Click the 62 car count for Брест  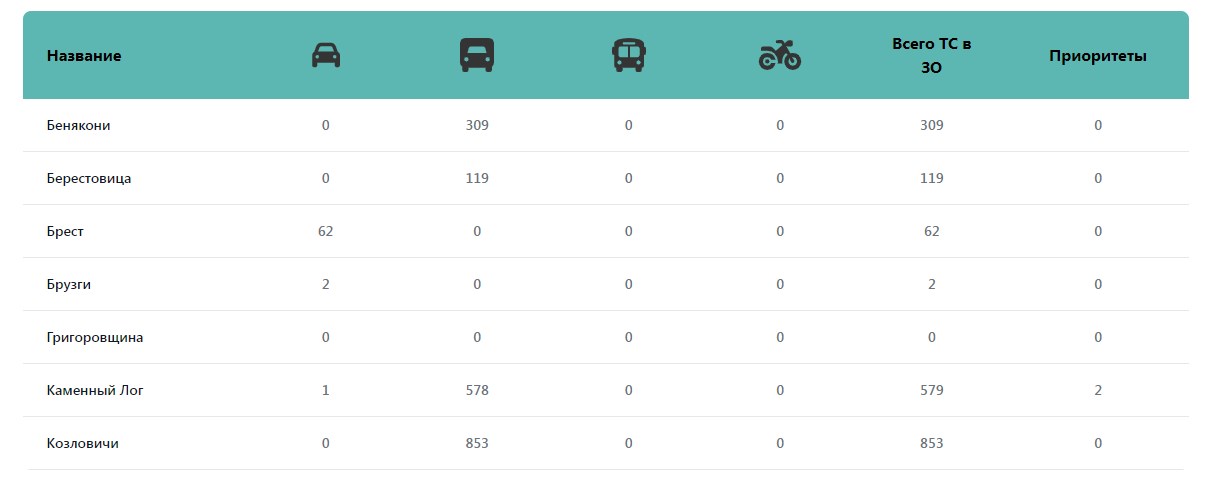(326, 232)
